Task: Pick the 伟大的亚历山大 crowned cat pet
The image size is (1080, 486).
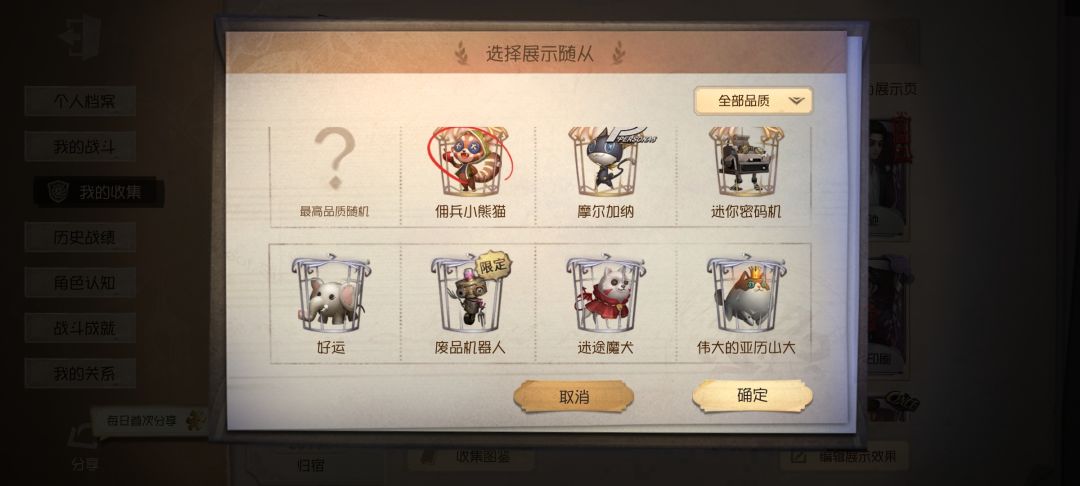Action: pos(745,303)
